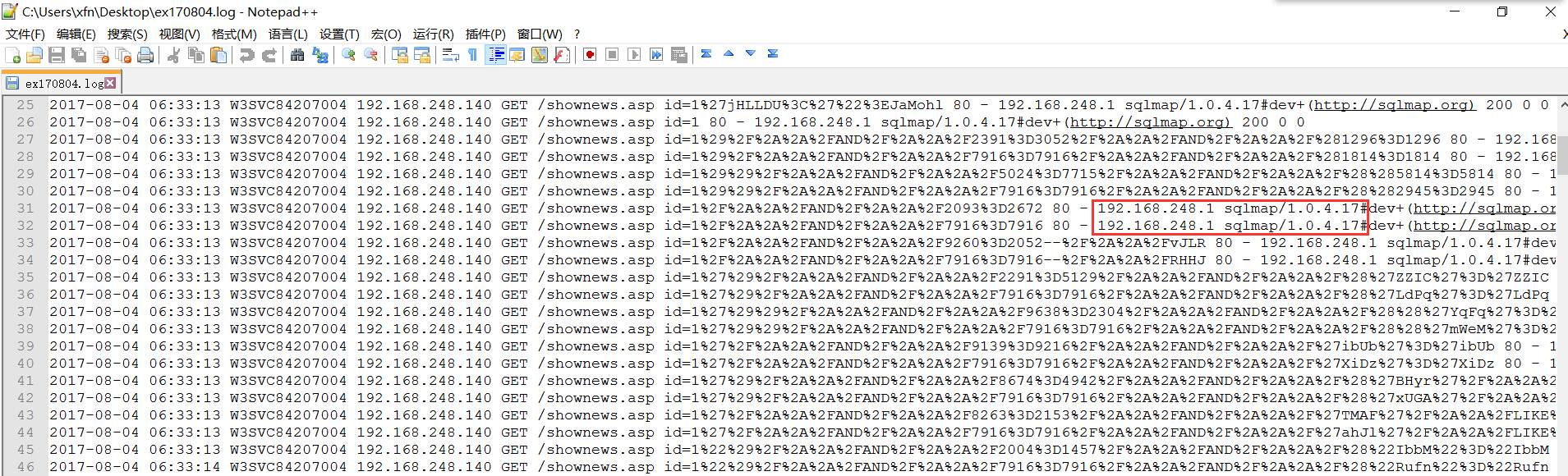Play back the recorded macro icon

634,55
